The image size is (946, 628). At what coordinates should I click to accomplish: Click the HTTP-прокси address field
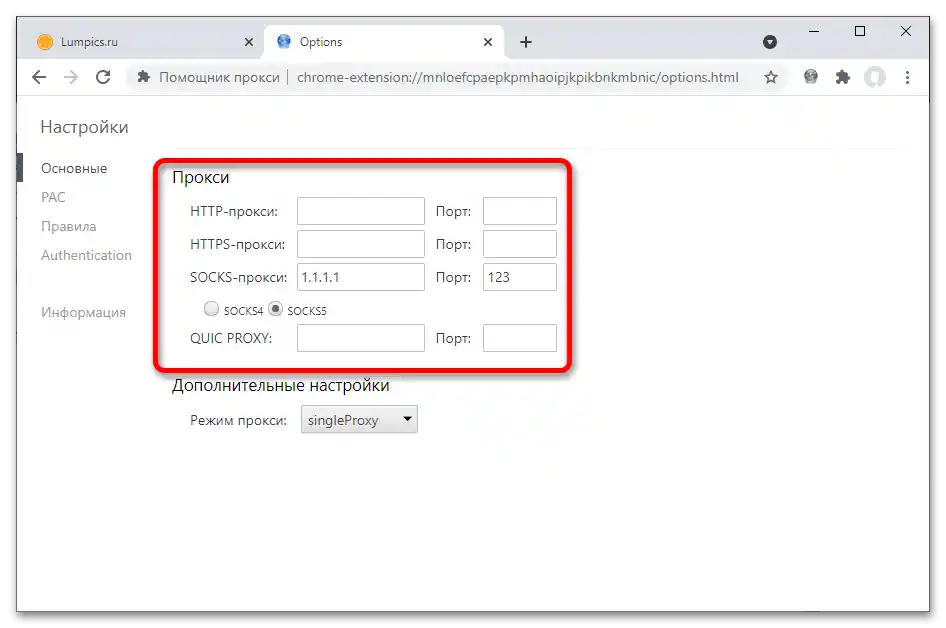click(361, 211)
